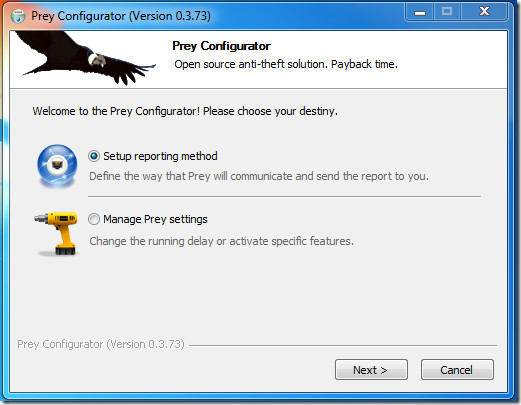This screenshot has height=405, width=521.
Task: Minimize the Prey Configurator window
Action: tap(420, 12)
